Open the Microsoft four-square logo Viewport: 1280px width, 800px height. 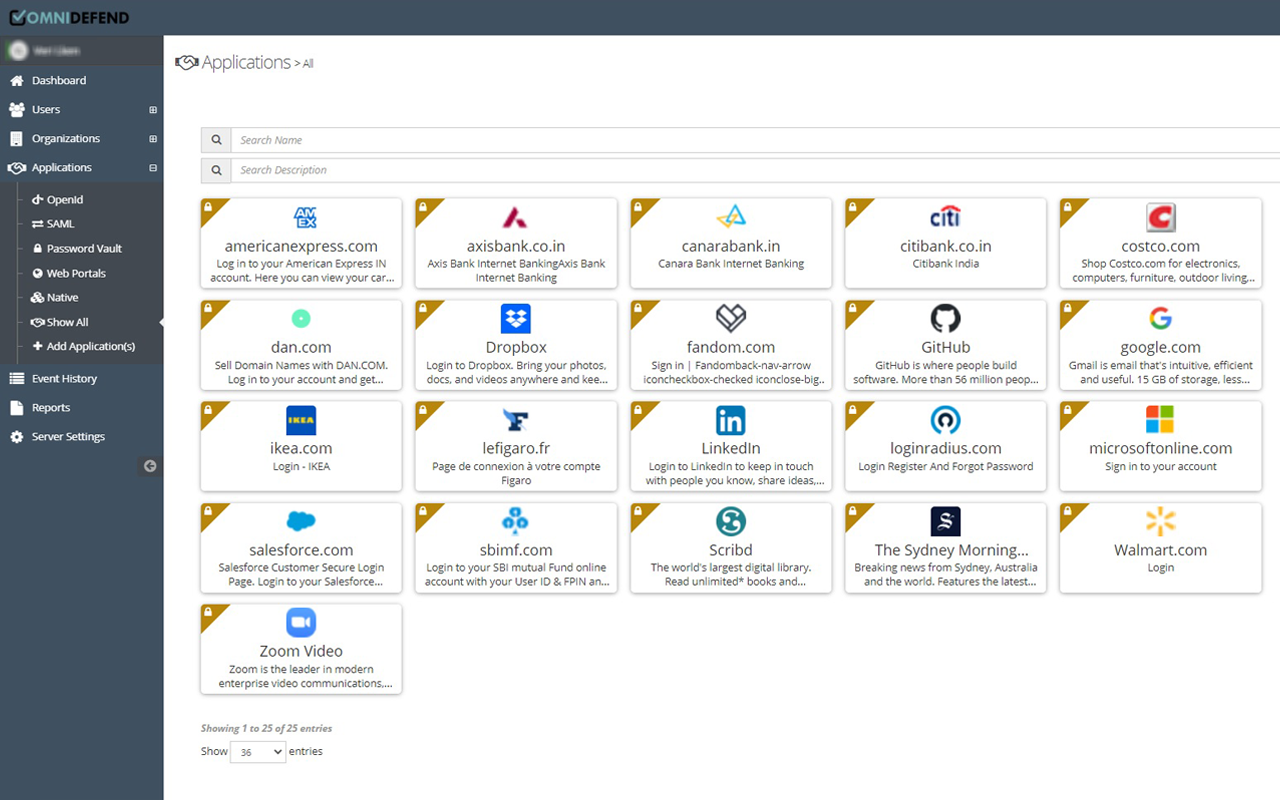pos(1160,420)
